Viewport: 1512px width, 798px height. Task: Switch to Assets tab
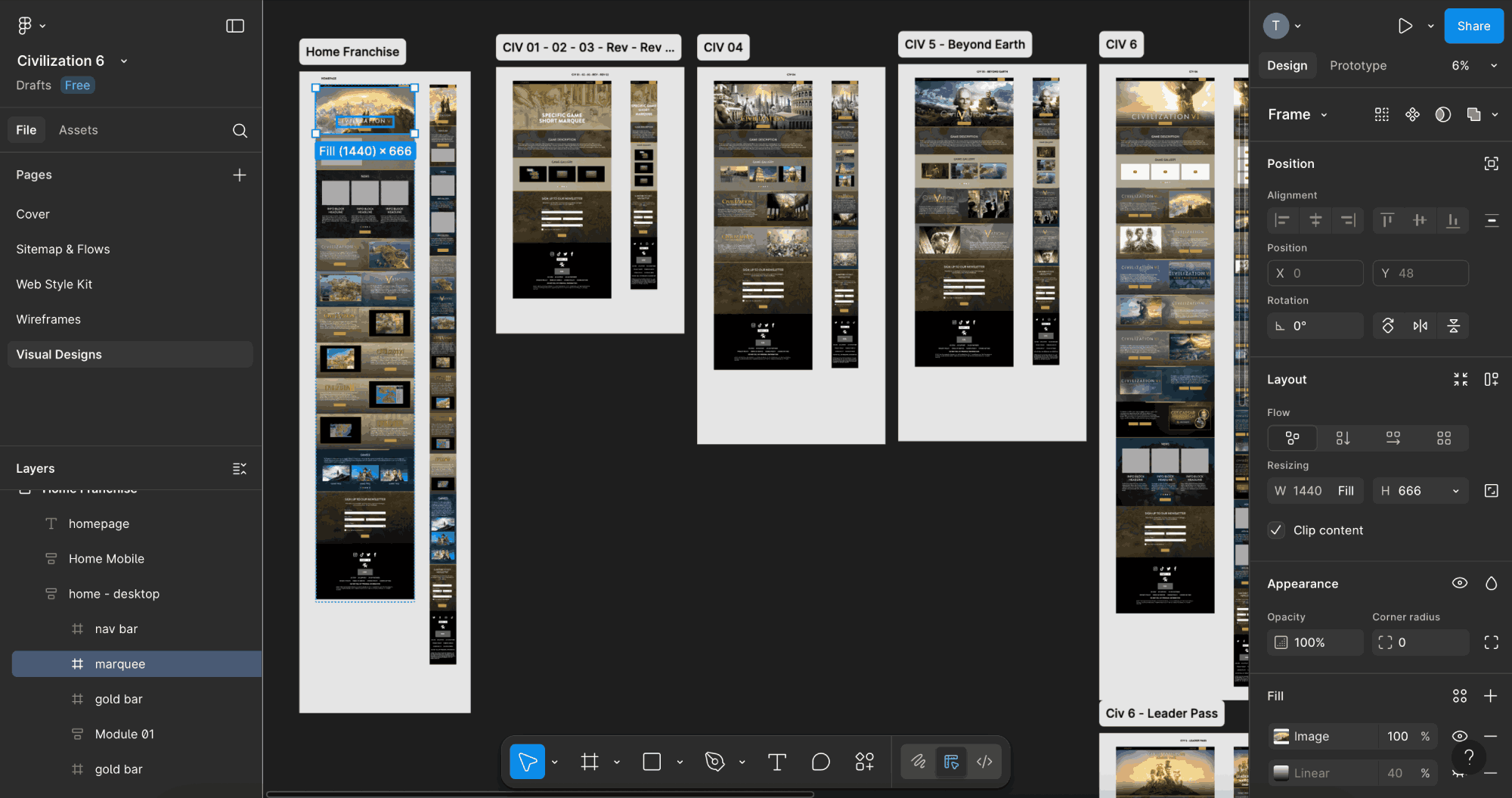tap(79, 130)
